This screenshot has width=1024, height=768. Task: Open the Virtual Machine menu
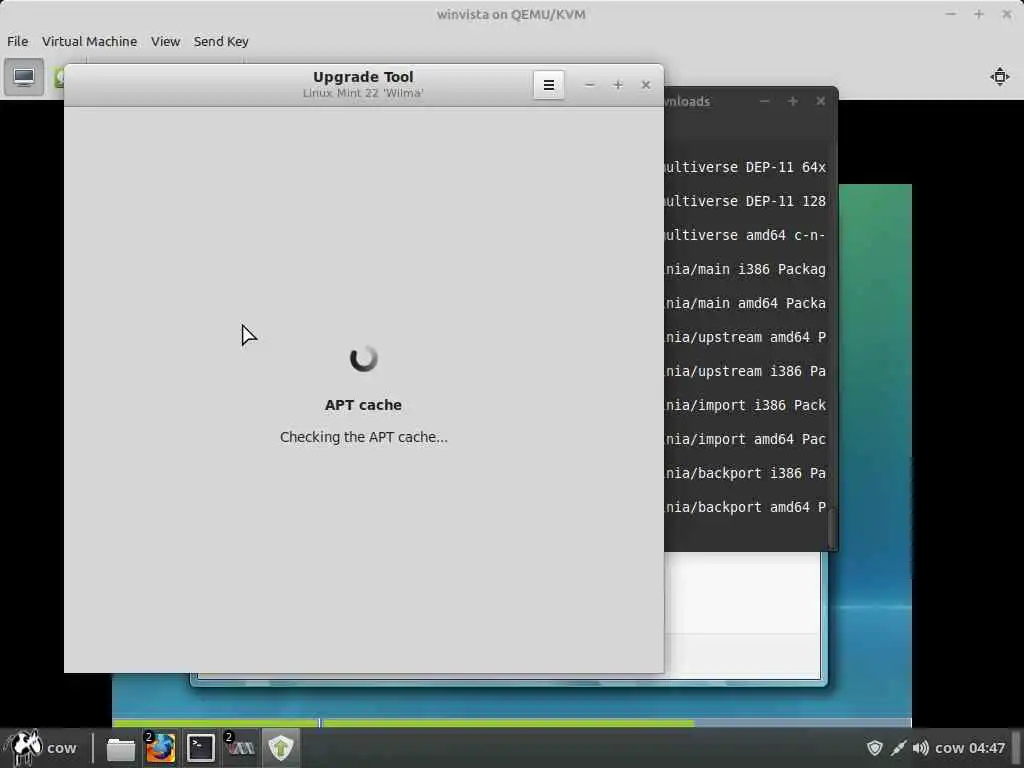[89, 41]
